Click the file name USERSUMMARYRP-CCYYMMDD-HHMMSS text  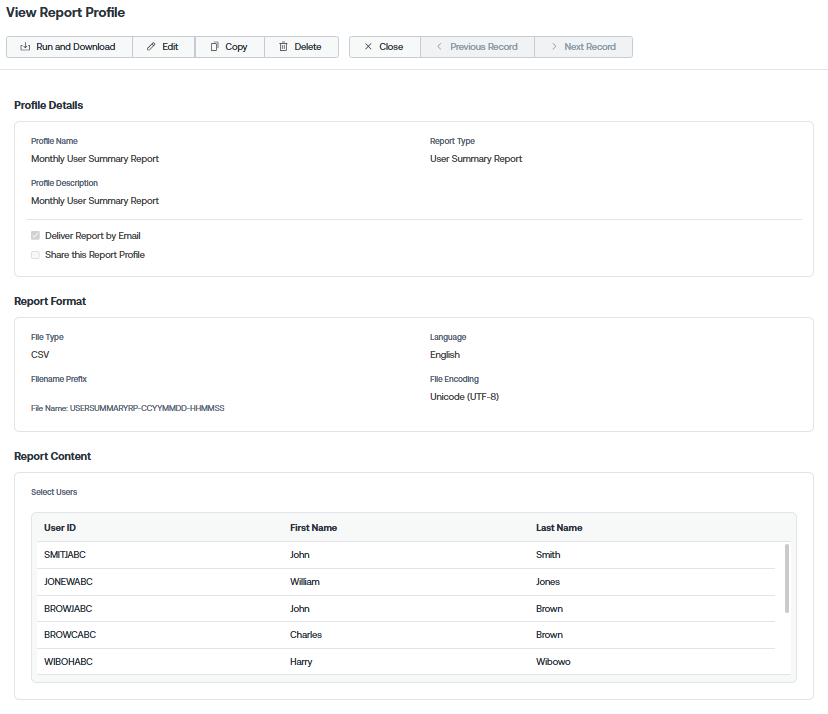[147, 408]
